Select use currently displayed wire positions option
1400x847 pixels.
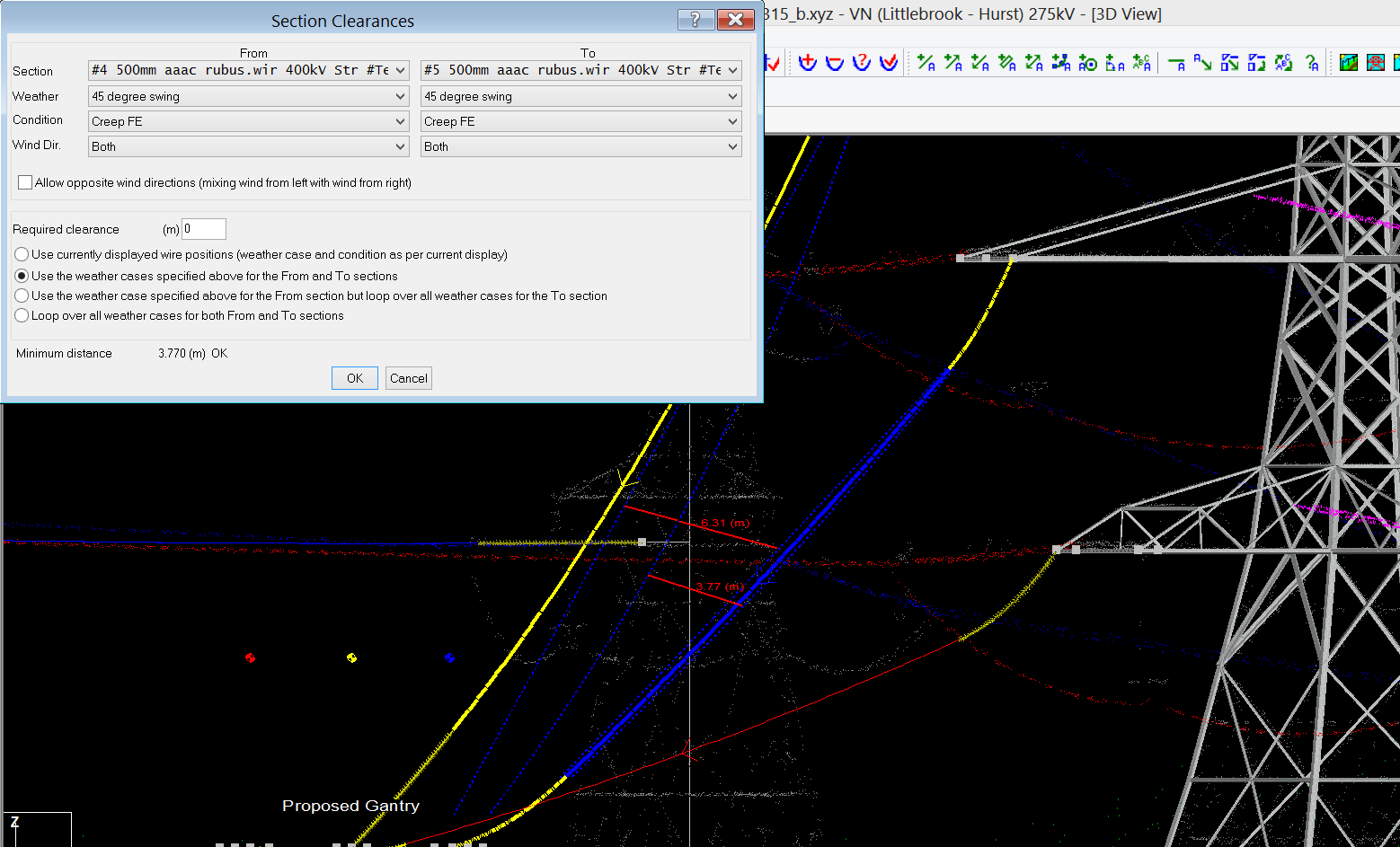coord(22,254)
